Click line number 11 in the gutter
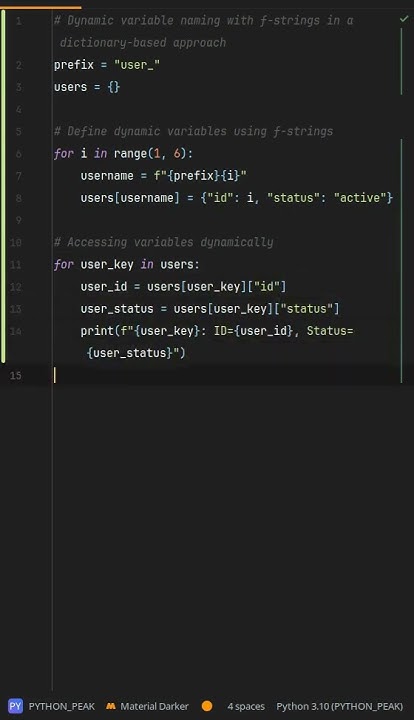 (x=16, y=265)
